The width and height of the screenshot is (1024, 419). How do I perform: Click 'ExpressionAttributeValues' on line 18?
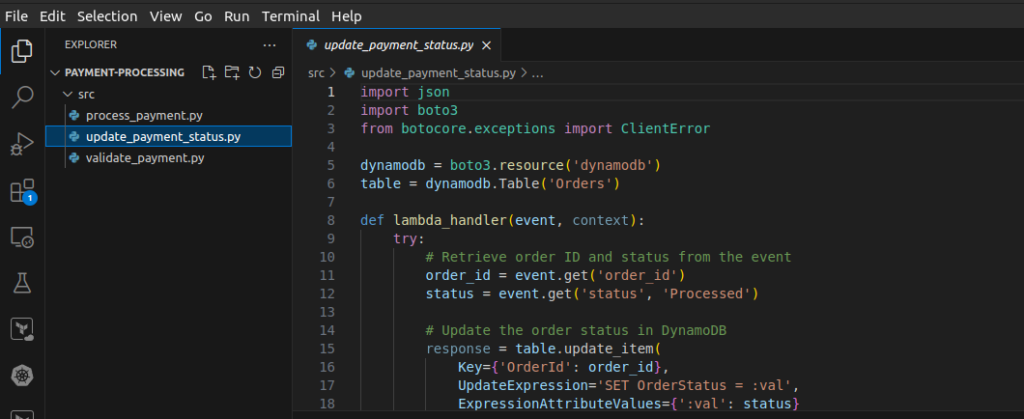point(560,404)
